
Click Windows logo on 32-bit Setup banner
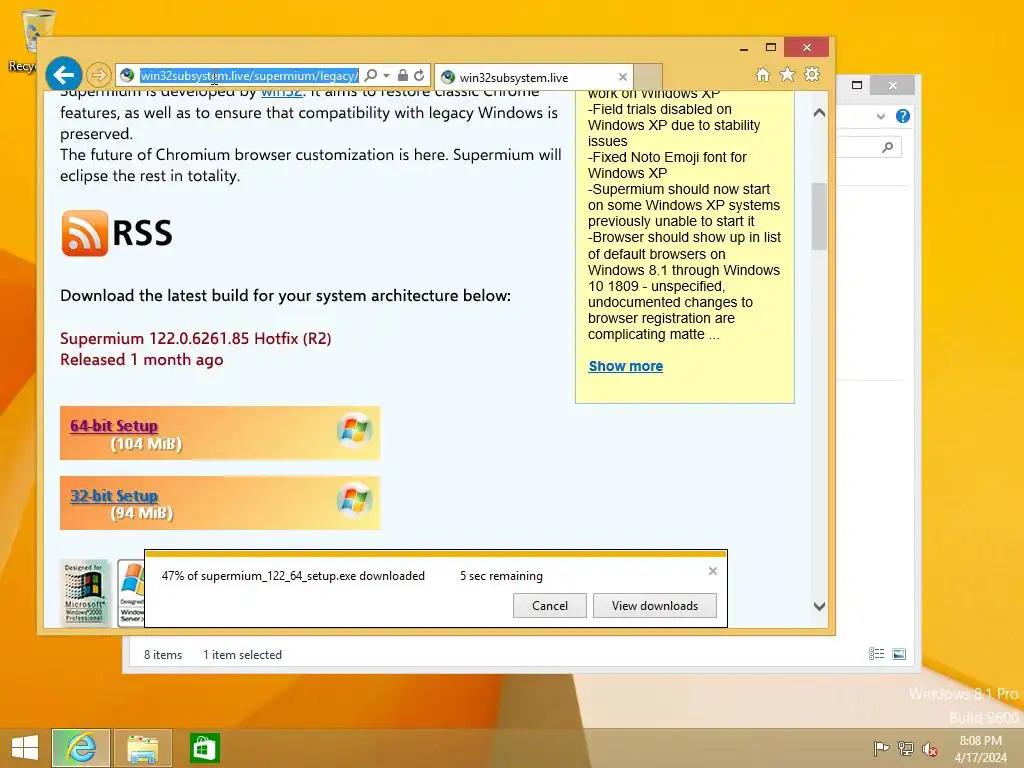(x=355, y=500)
